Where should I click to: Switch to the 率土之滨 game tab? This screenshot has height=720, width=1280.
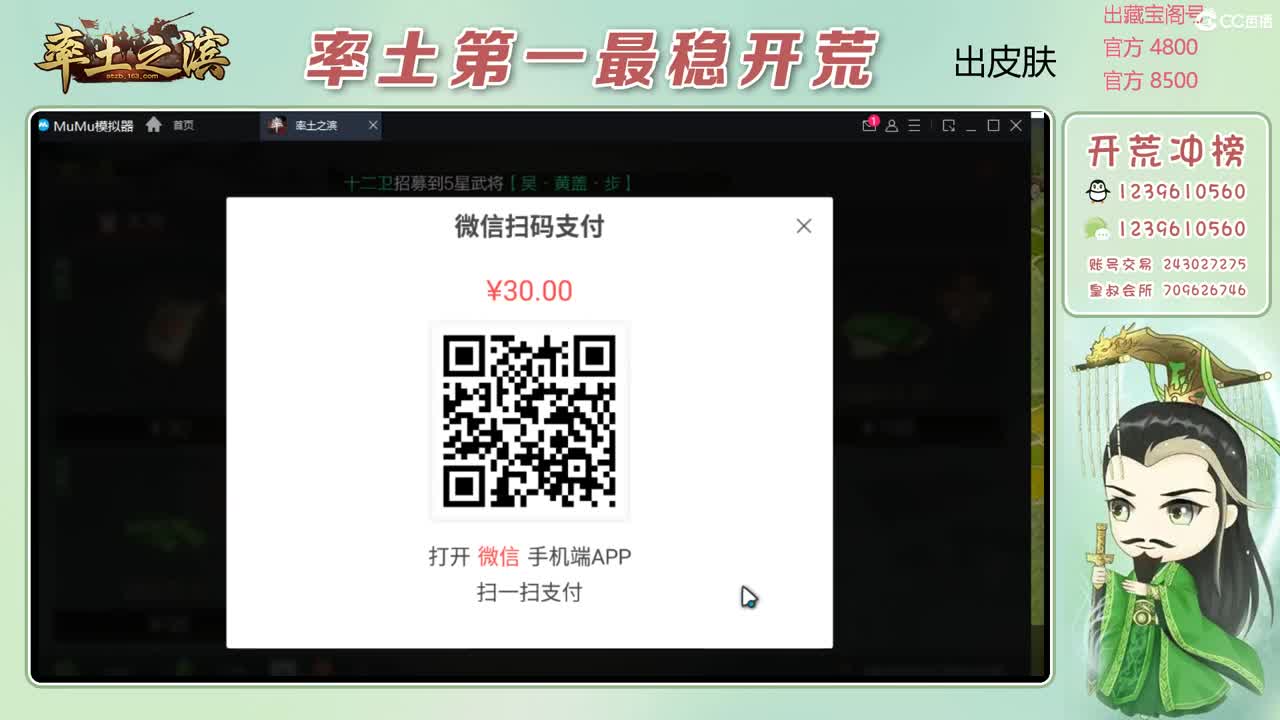point(314,125)
